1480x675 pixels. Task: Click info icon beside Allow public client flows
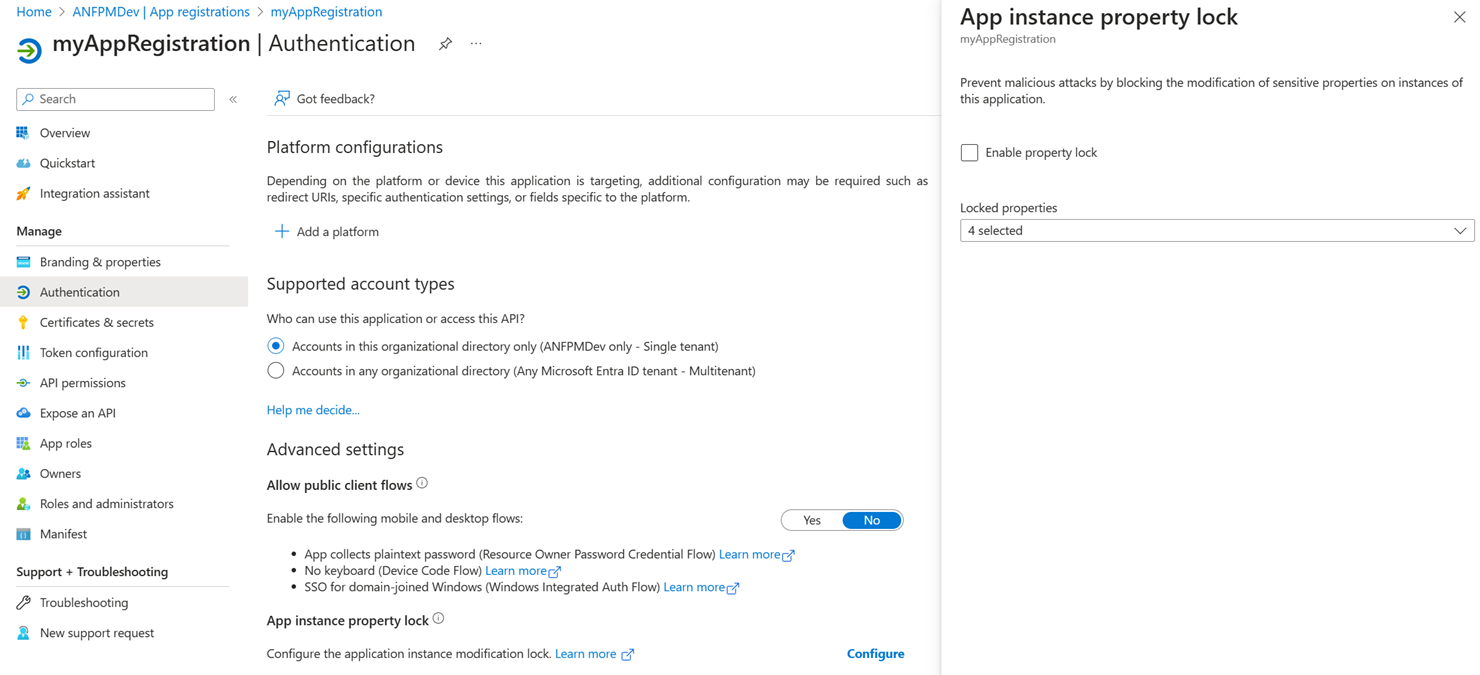(x=422, y=483)
